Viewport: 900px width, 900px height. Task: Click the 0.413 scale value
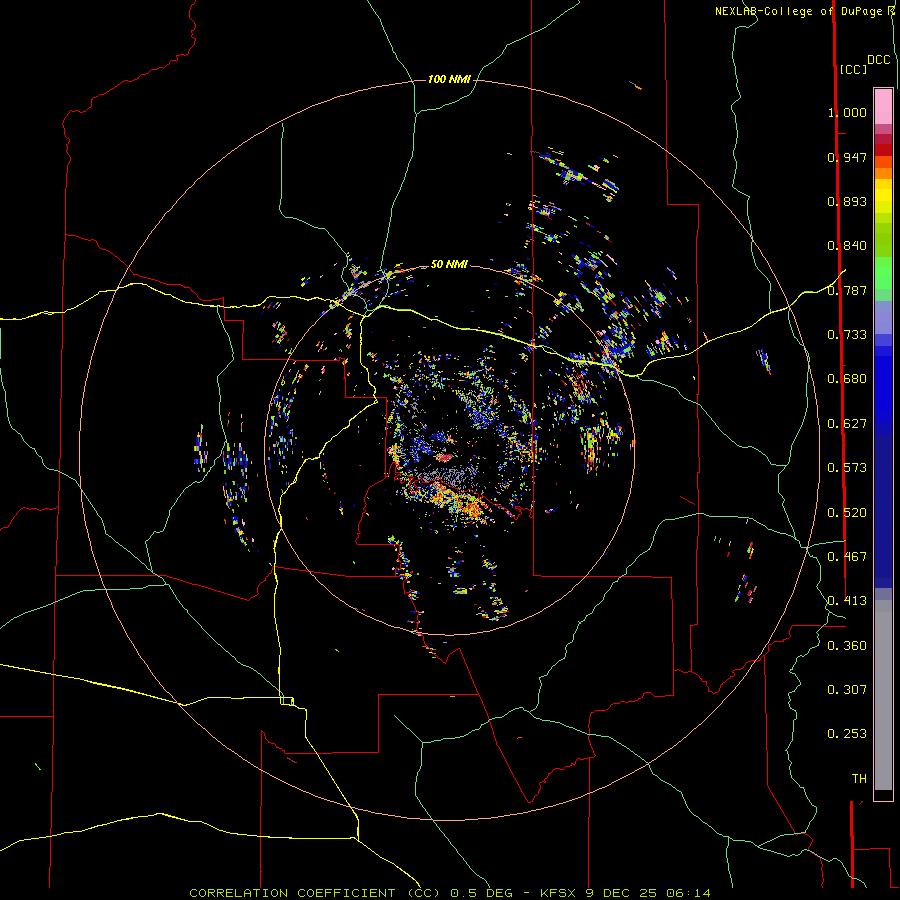847,601
